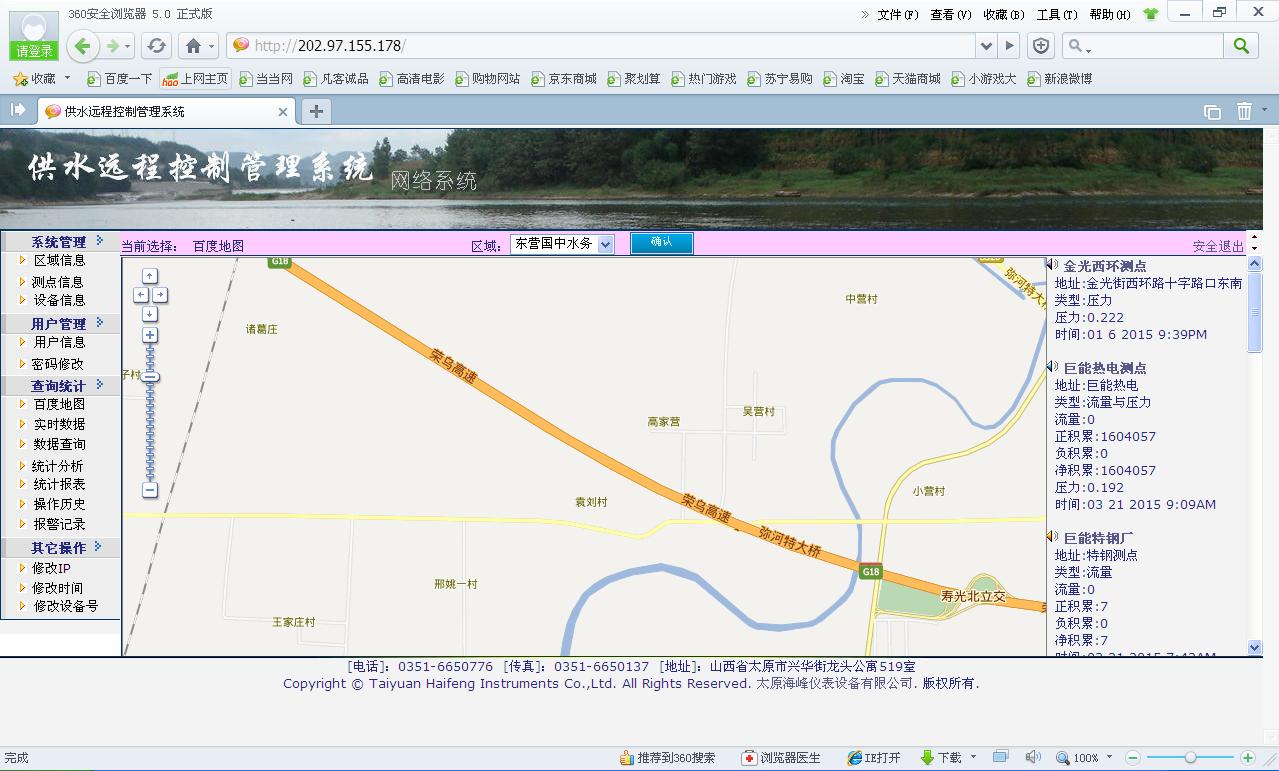Click the status bar page zoom slider
The image size is (1279, 771).
click(1190, 758)
